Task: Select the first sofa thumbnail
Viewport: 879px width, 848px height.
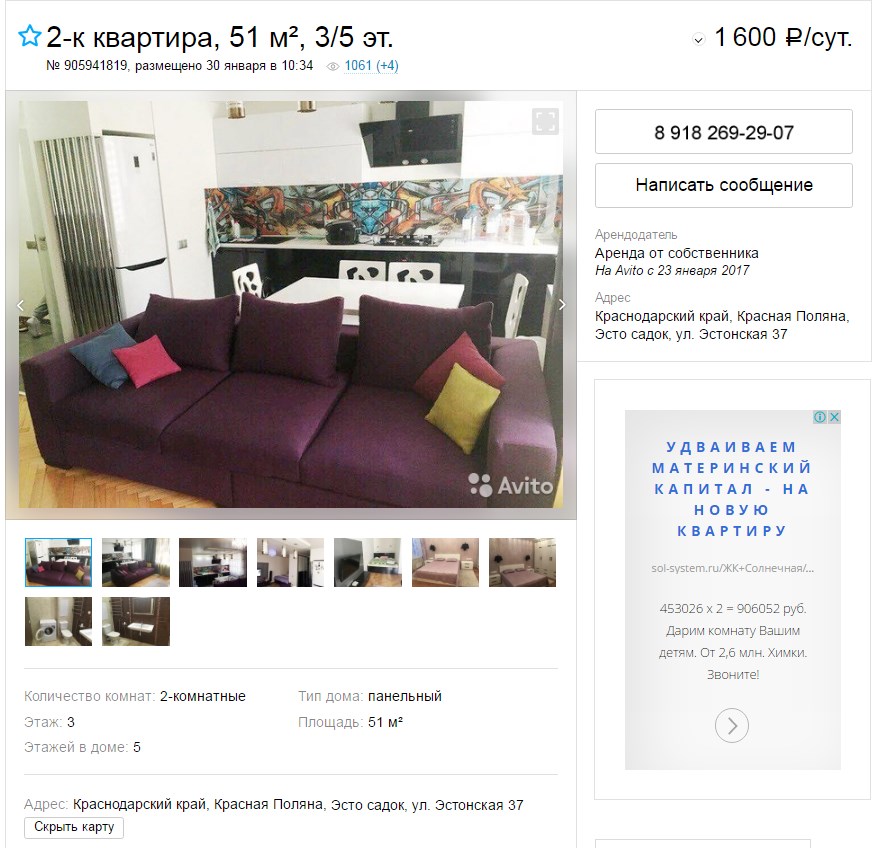Action: (x=58, y=562)
